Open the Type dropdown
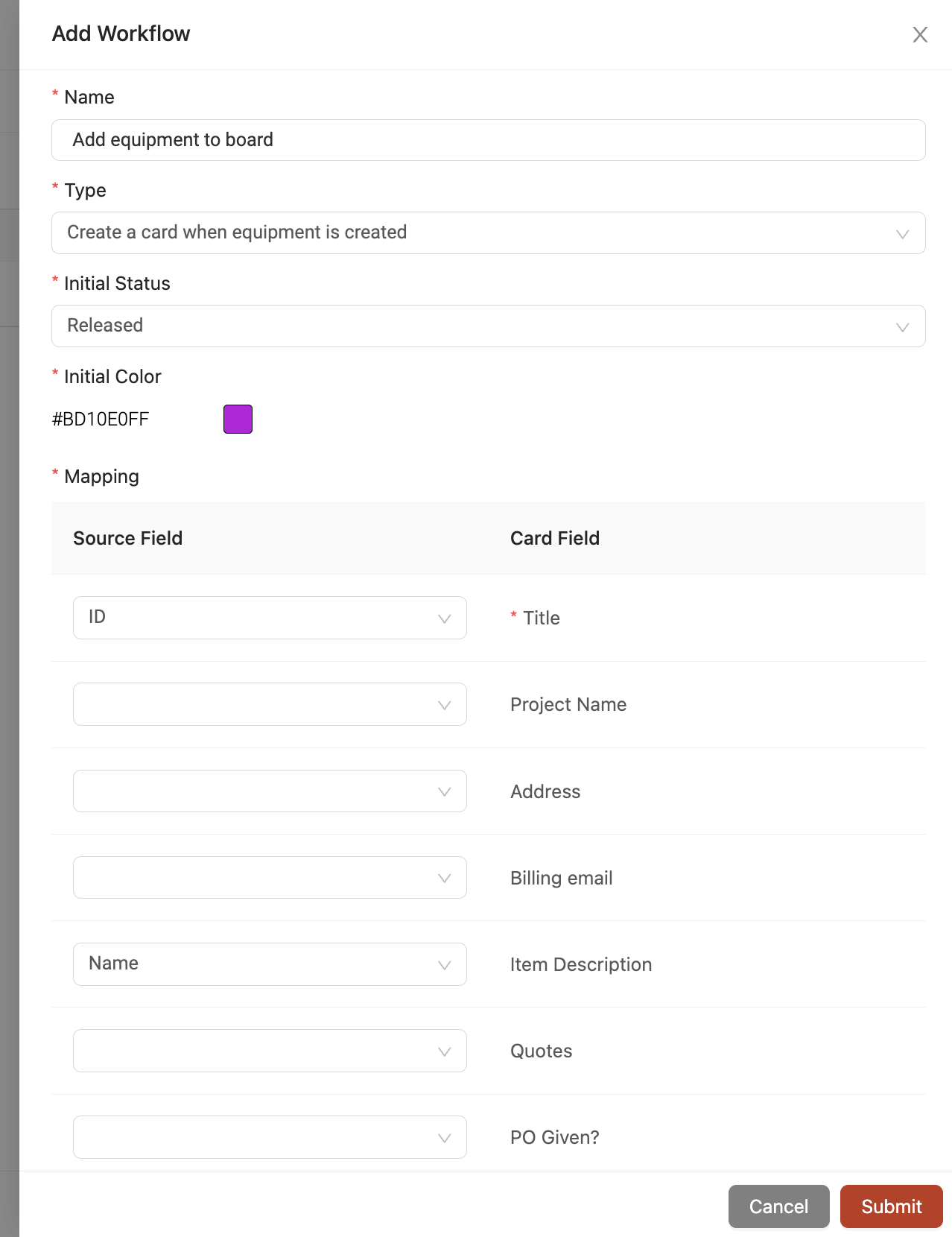The width and height of the screenshot is (952, 1237). (489, 232)
